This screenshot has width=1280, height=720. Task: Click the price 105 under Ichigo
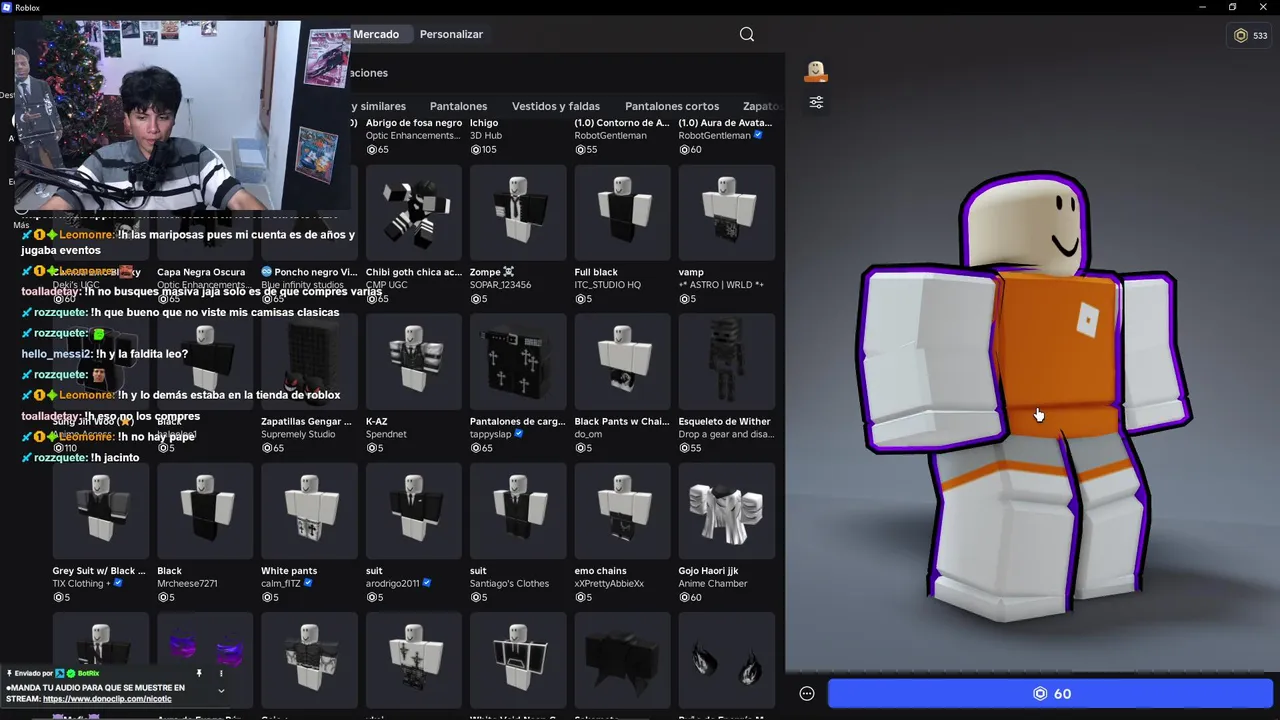point(483,150)
